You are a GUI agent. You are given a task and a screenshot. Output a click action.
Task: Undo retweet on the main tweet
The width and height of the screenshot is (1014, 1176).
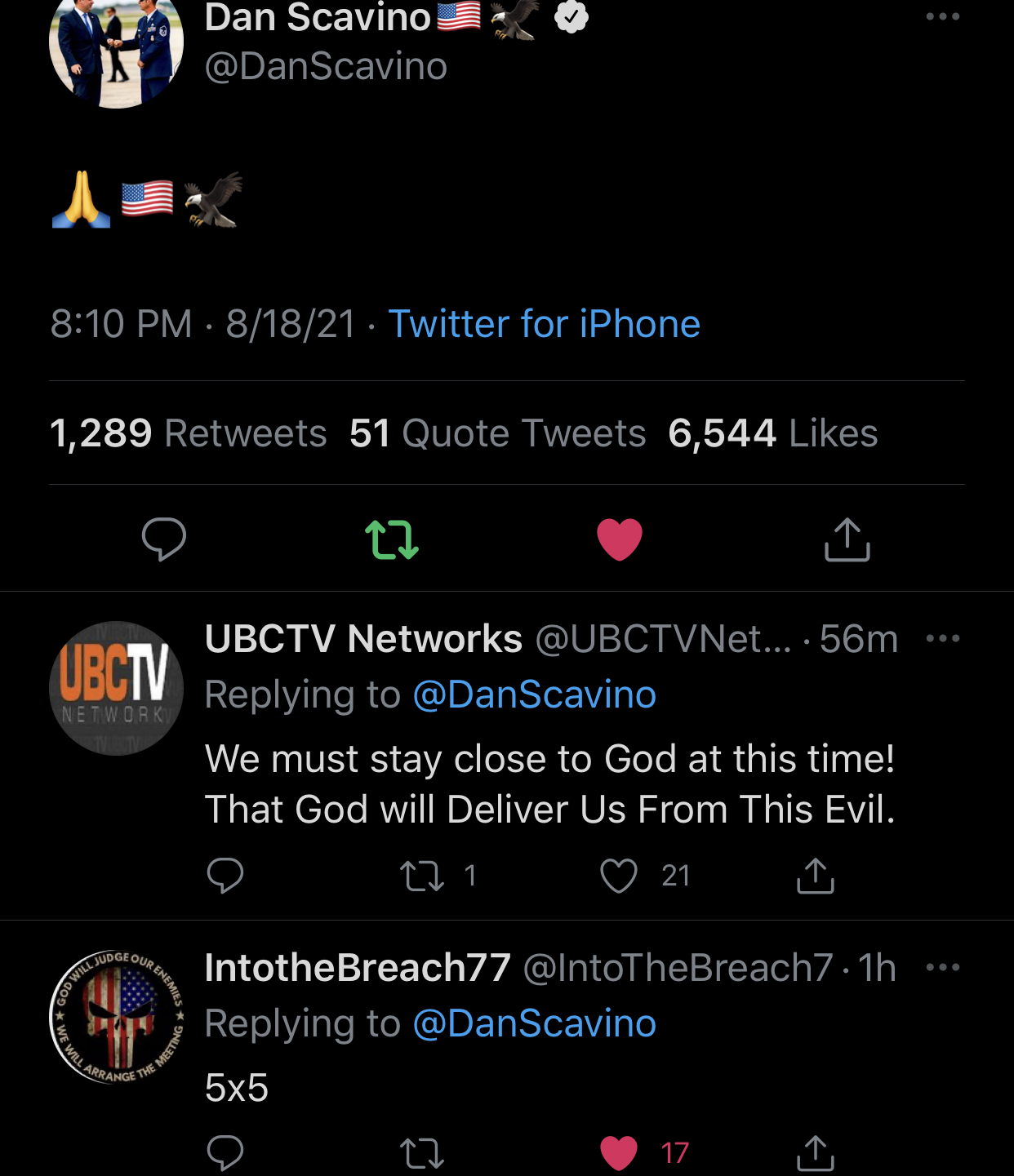pyautogui.click(x=392, y=539)
